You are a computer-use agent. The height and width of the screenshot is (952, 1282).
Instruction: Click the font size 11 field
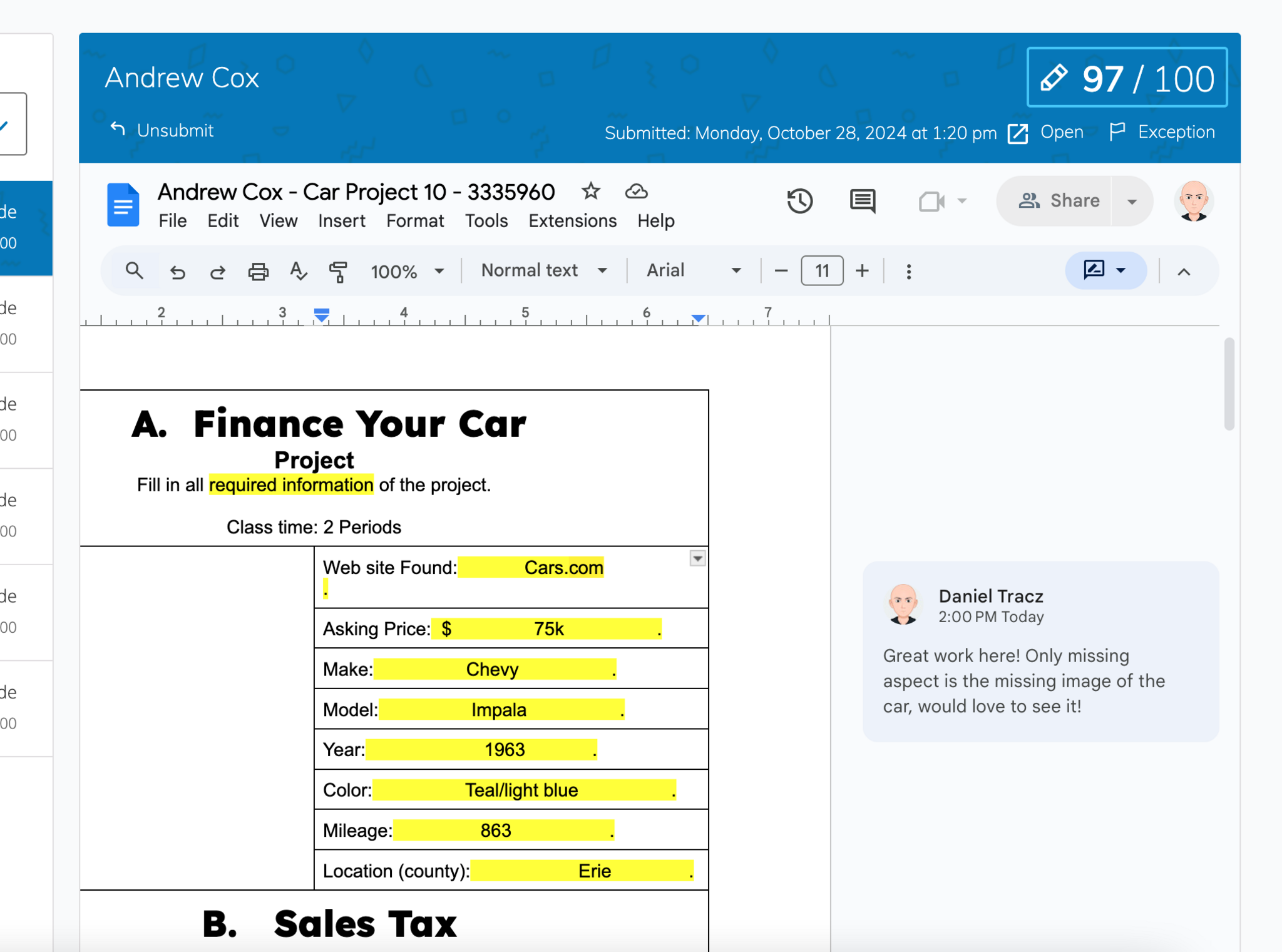pos(821,271)
